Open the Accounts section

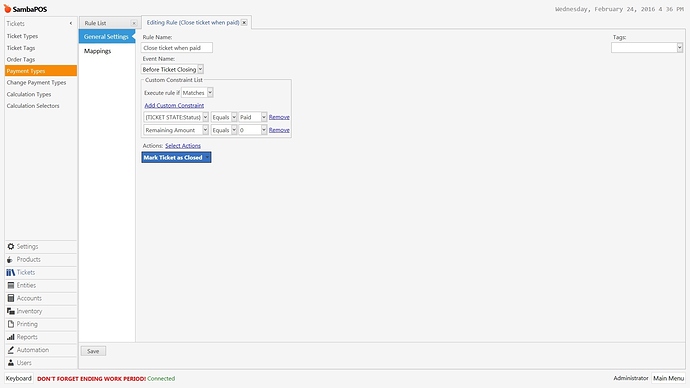tap(40, 298)
